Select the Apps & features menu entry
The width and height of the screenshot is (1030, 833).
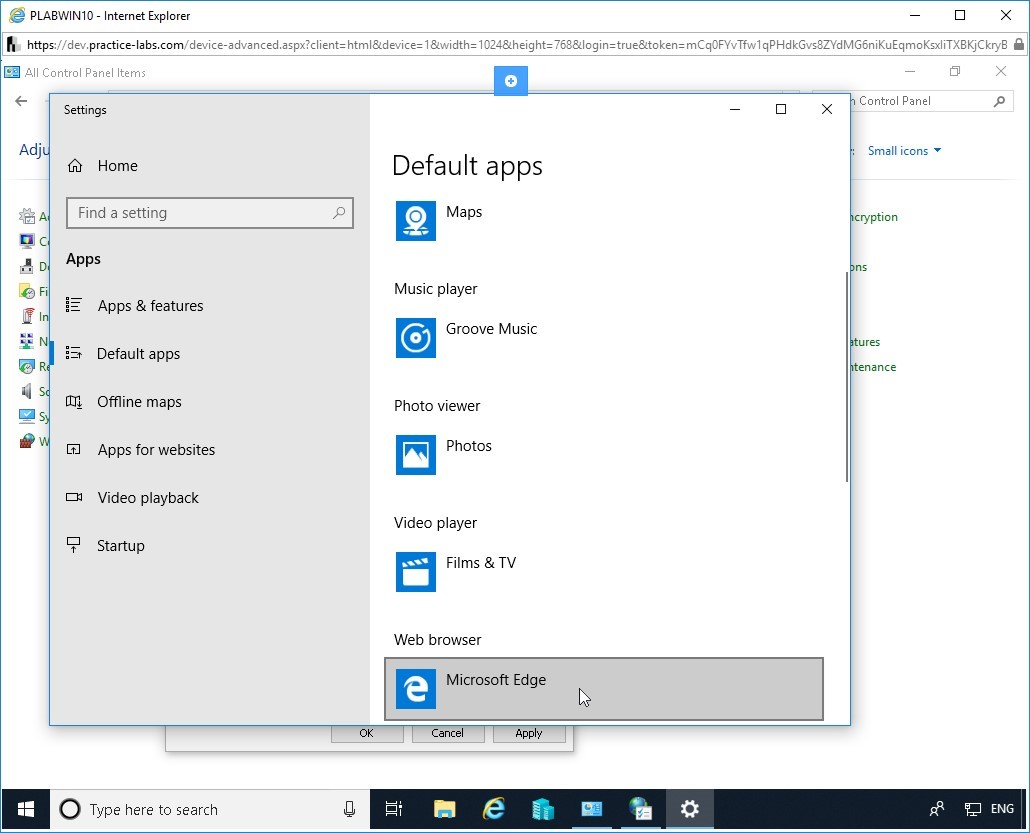tap(150, 305)
